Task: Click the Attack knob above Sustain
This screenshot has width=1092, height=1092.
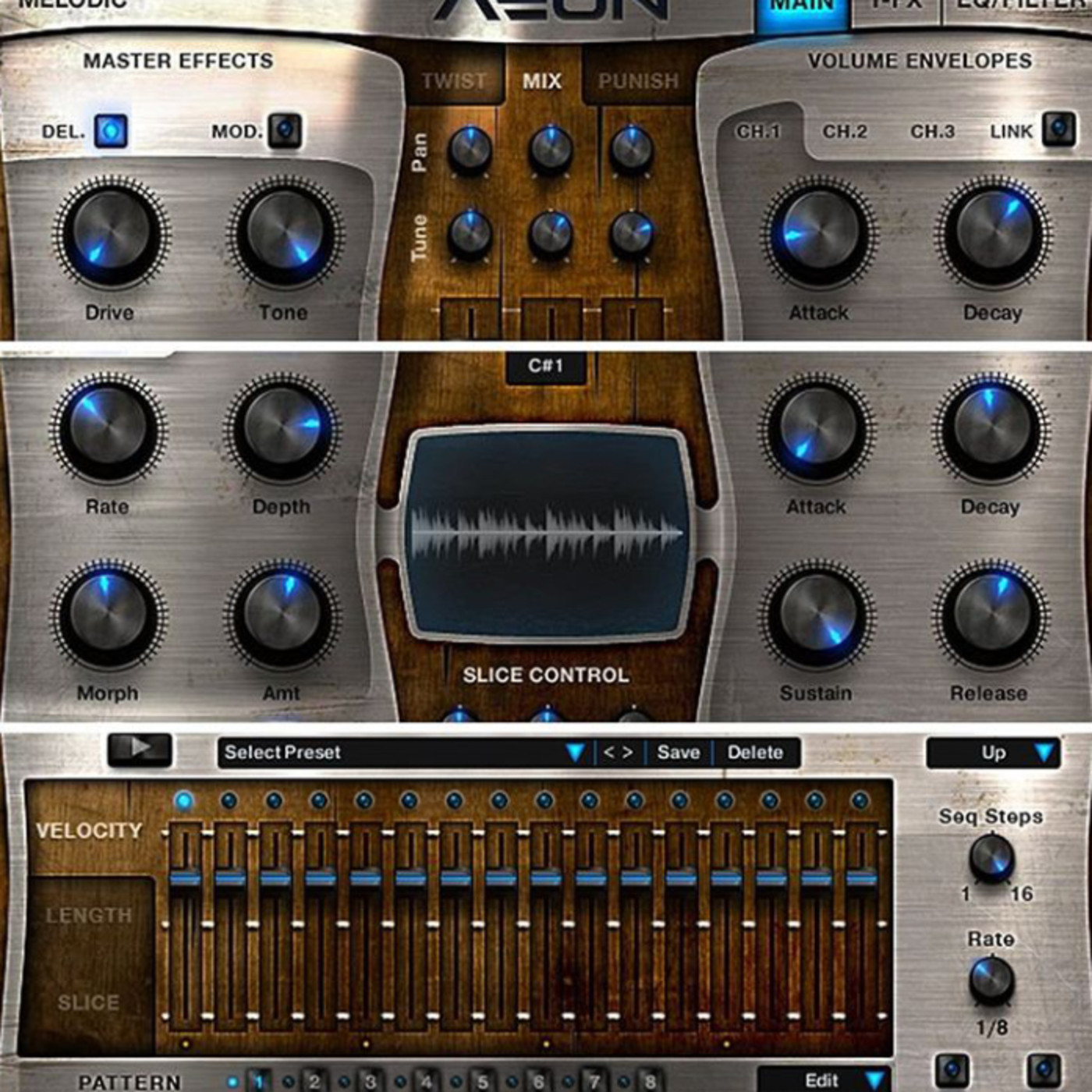Action: point(817,429)
